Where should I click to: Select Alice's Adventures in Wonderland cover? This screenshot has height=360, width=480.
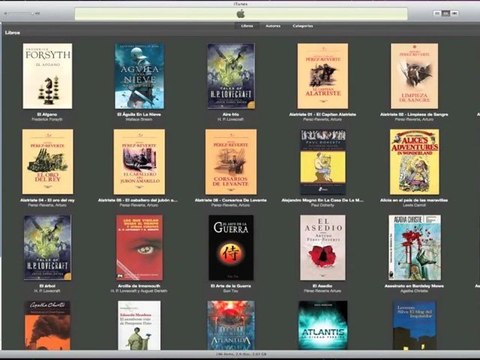point(414,162)
